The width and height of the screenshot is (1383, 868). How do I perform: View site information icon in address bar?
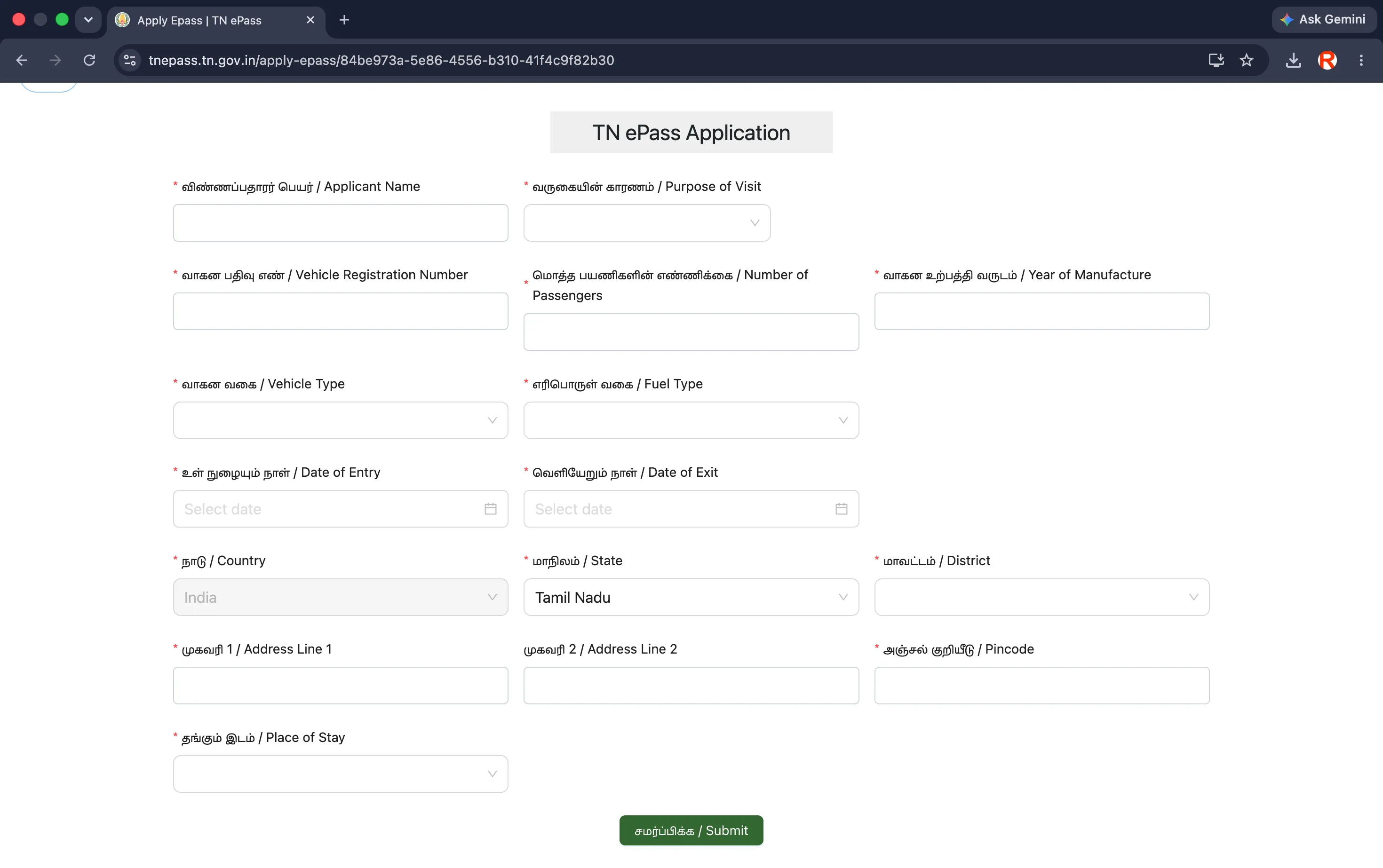130,60
